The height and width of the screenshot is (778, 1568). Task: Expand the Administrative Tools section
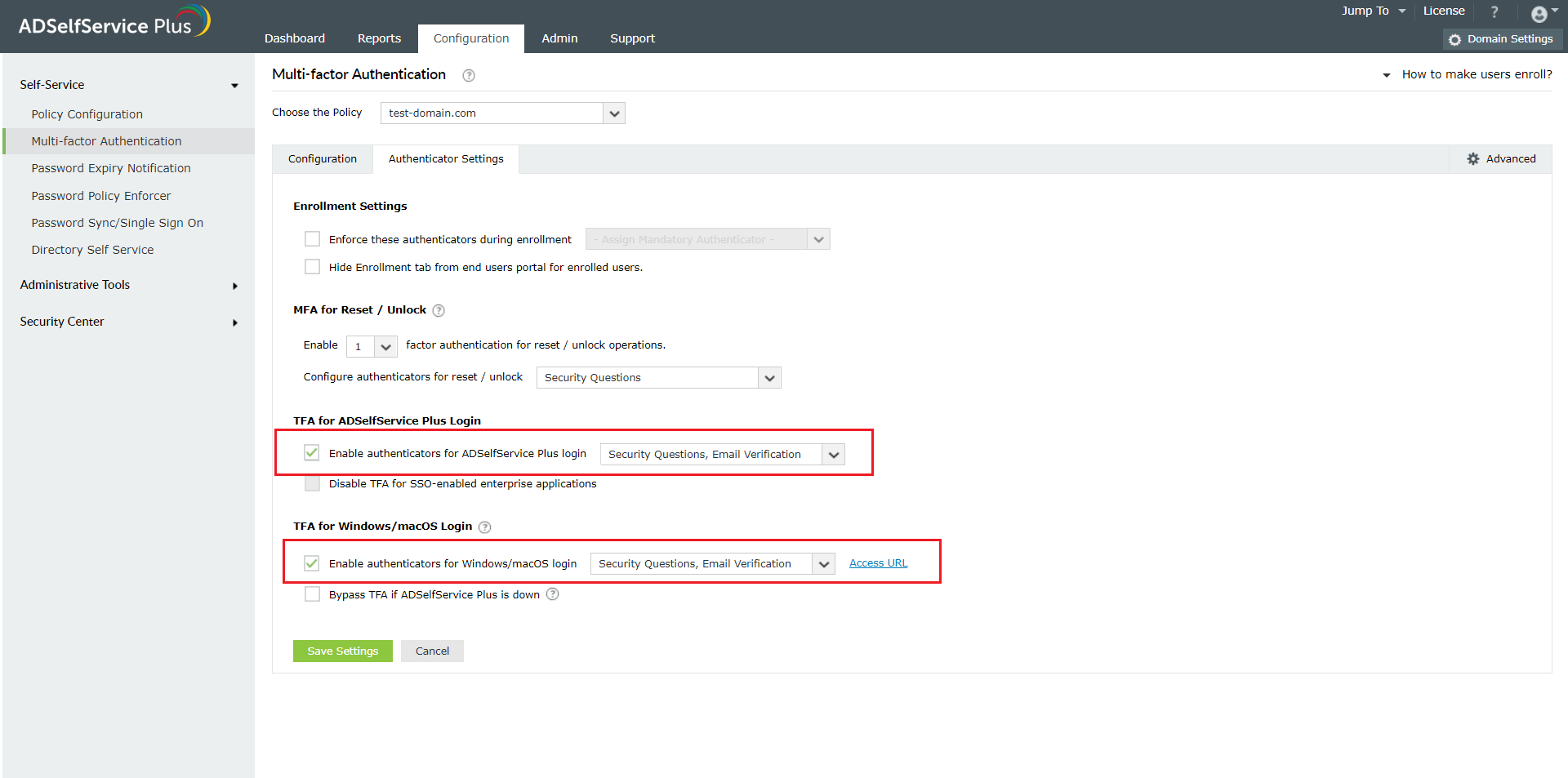click(129, 285)
